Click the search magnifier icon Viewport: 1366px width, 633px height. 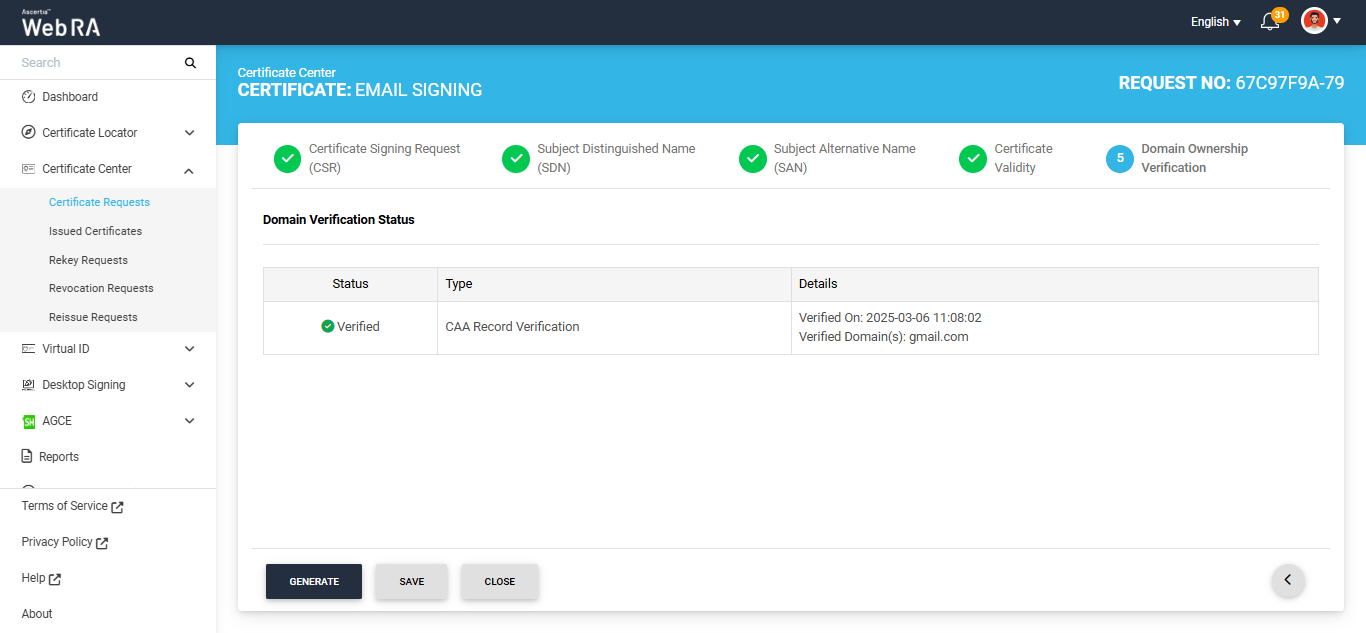[x=190, y=63]
